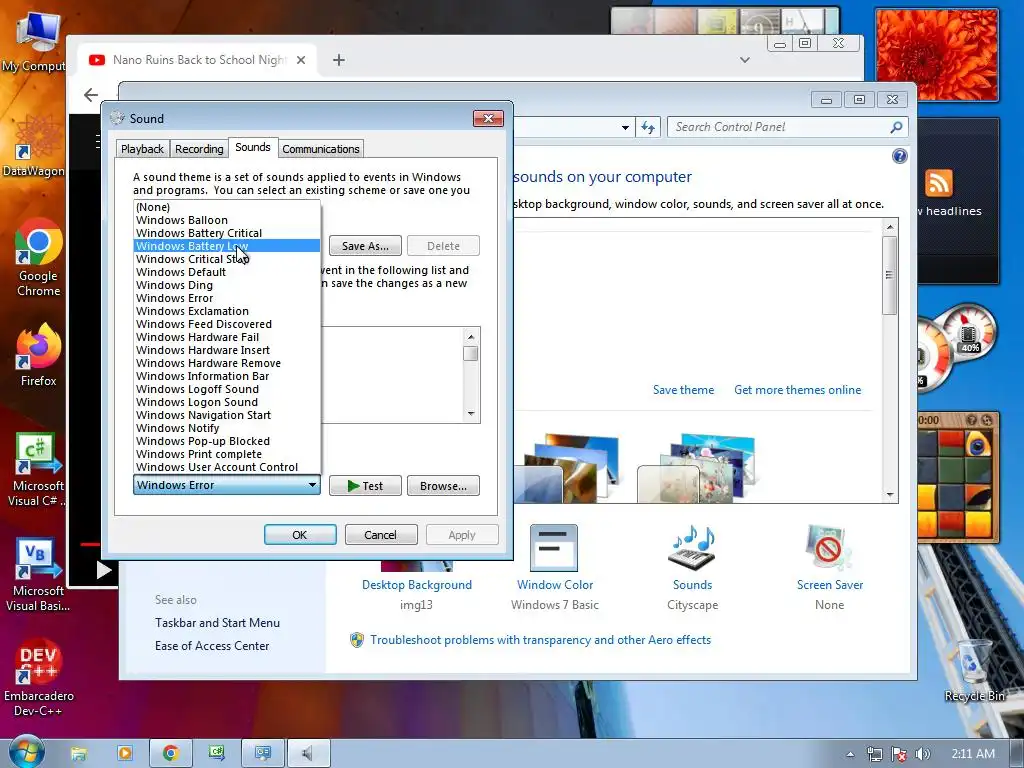1024x768 pixels.
Task: Open new tab in Chrome
Action: 338,60
